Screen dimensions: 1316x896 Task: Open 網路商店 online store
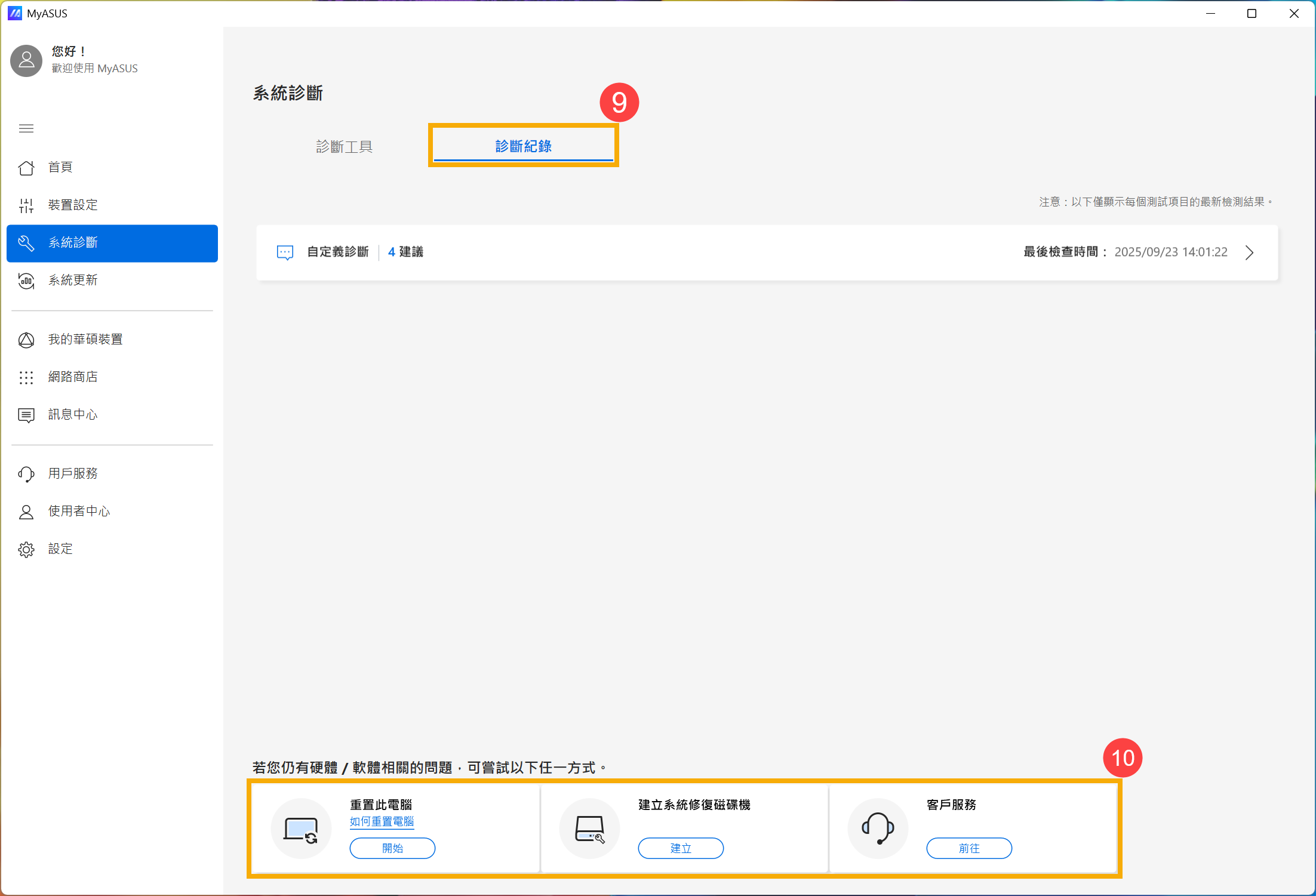(72, 377)
